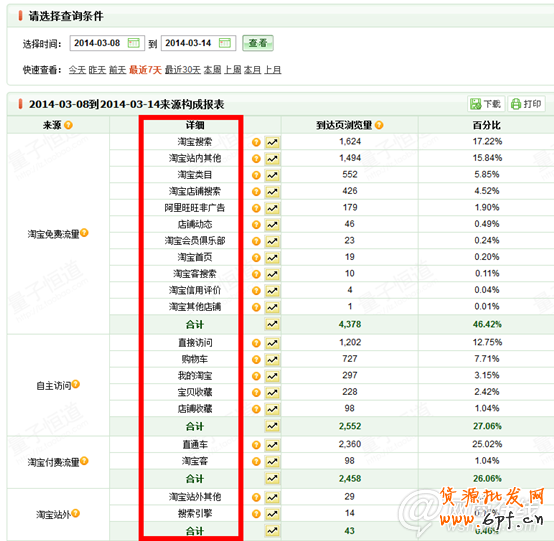The image size is (554, 541).
Task: Click help icon beside 淘宝搜索
Action: coord(256,142)
